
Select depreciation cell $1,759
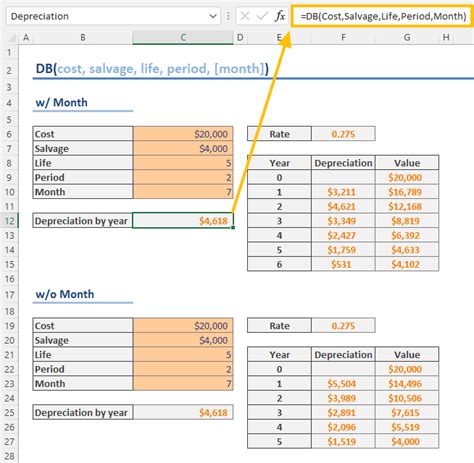(343, 250)
